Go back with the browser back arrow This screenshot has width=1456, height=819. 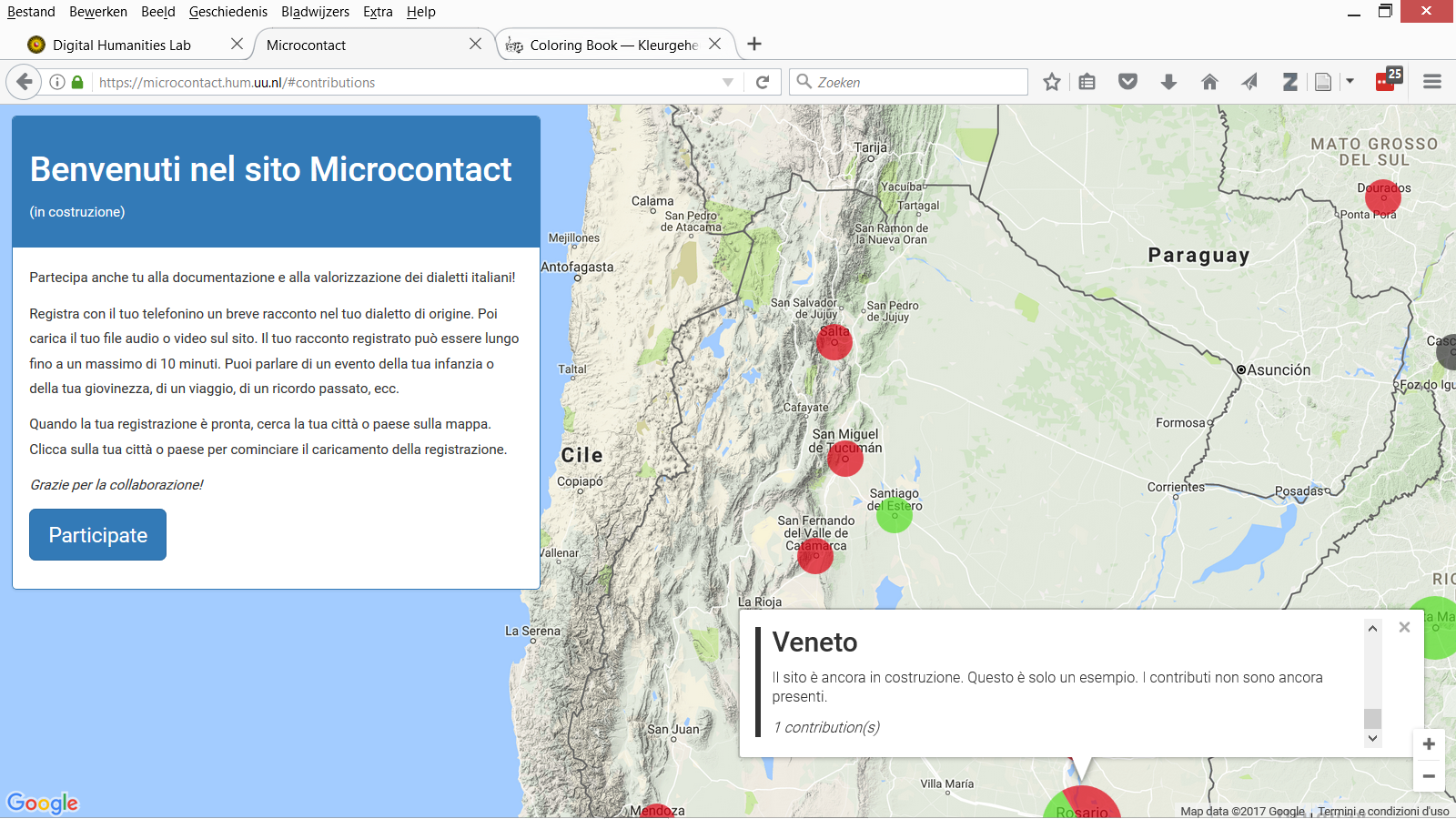24,82
